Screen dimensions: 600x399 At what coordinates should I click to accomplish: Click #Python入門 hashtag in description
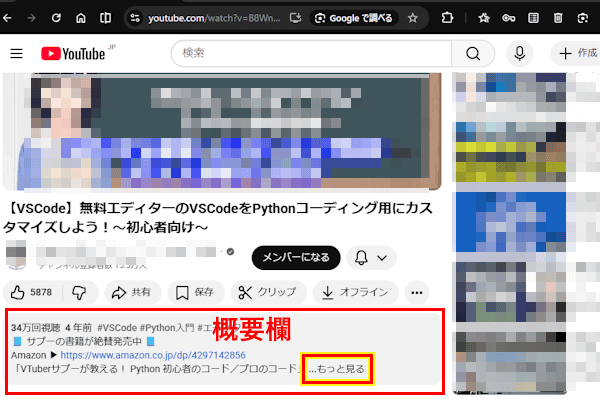(x=167, y=328)
